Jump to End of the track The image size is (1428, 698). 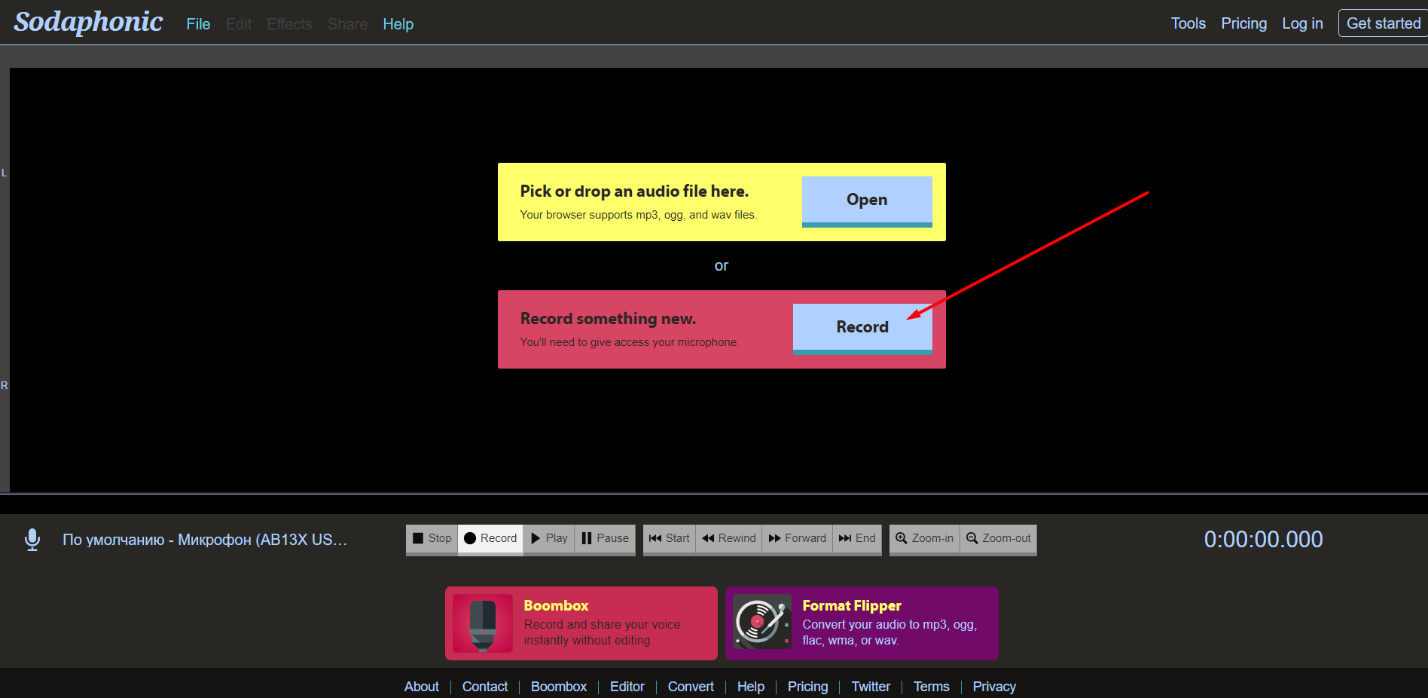pyautogui.click(x=857, y=538)
